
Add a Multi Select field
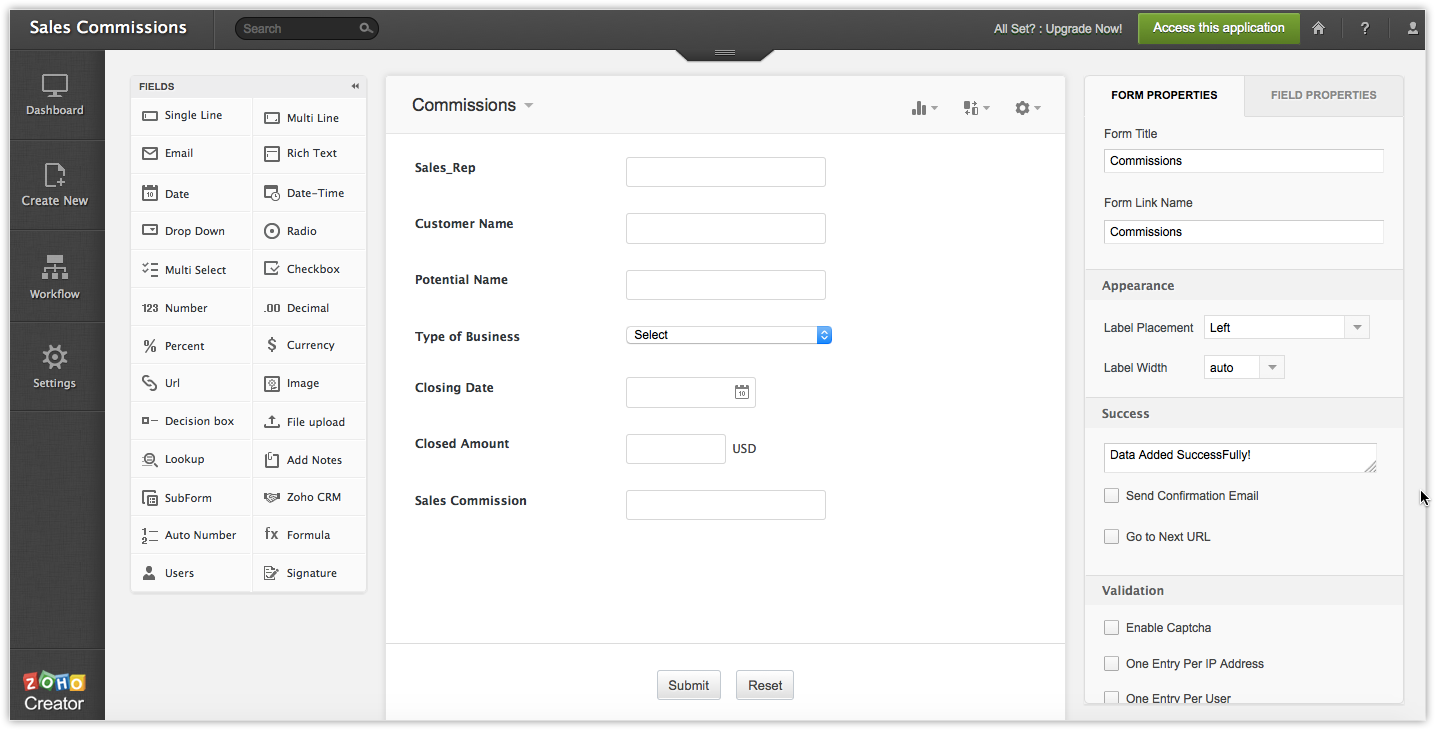tap(191, 269)
